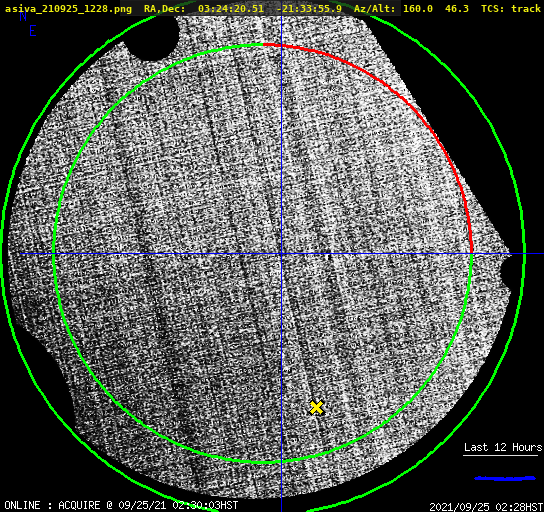Click the Dec value -21:33:55.9

click(309, 9)
